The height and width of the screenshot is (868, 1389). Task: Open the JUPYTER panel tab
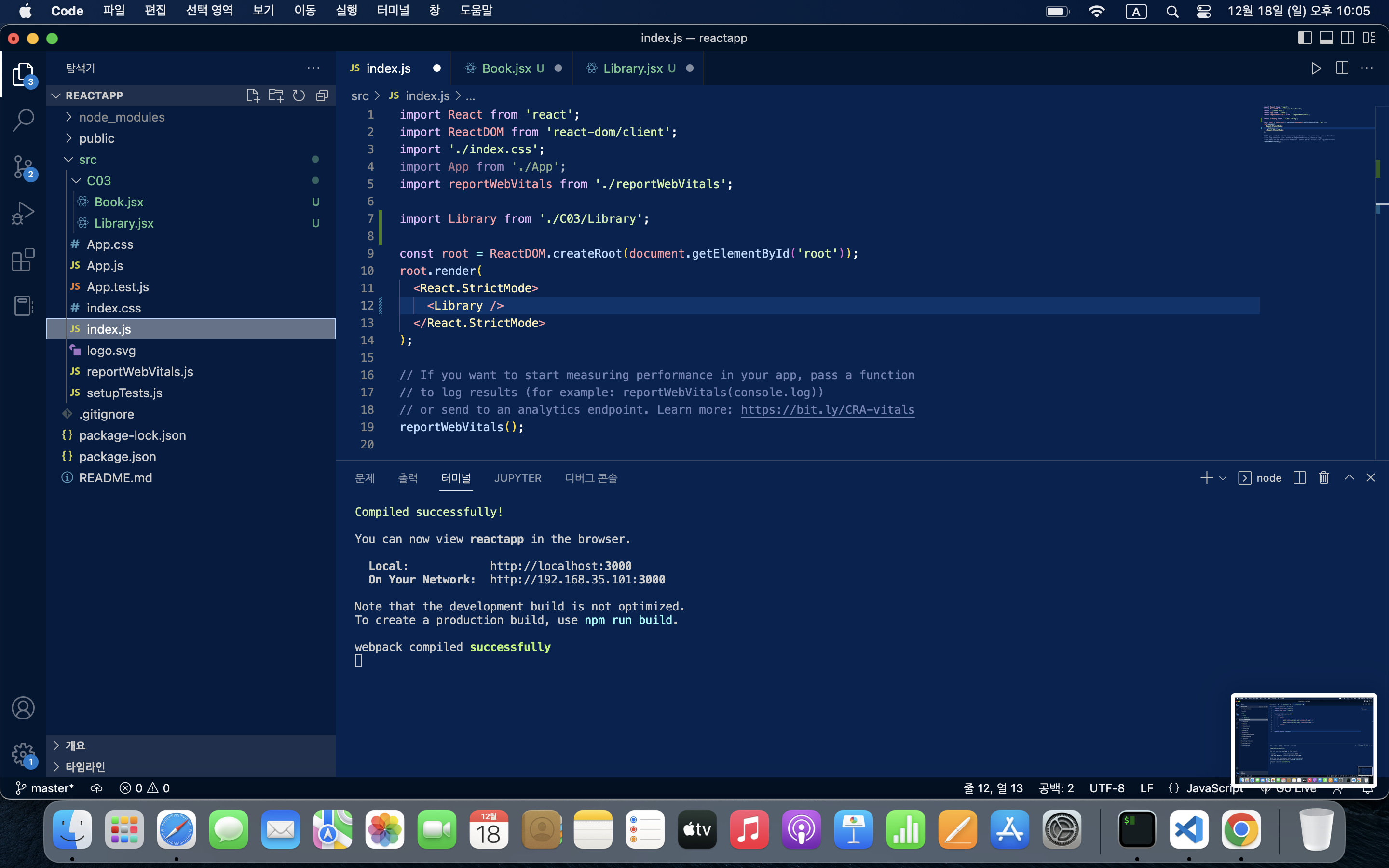517,477
